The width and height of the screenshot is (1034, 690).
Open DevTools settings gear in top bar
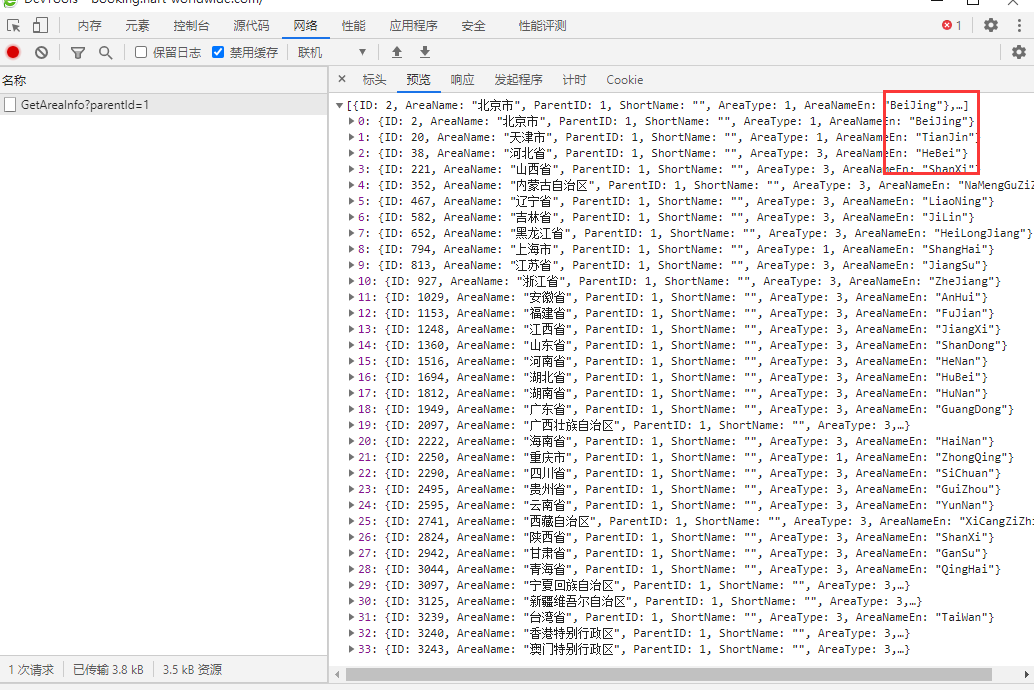tap(990, 26)
